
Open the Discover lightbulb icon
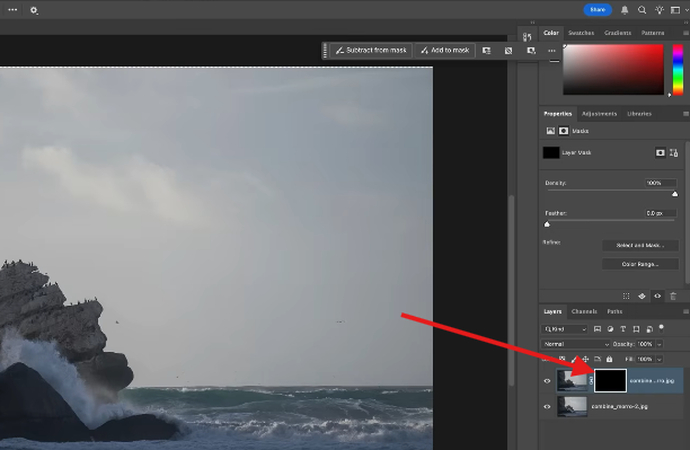coord(659,10)
